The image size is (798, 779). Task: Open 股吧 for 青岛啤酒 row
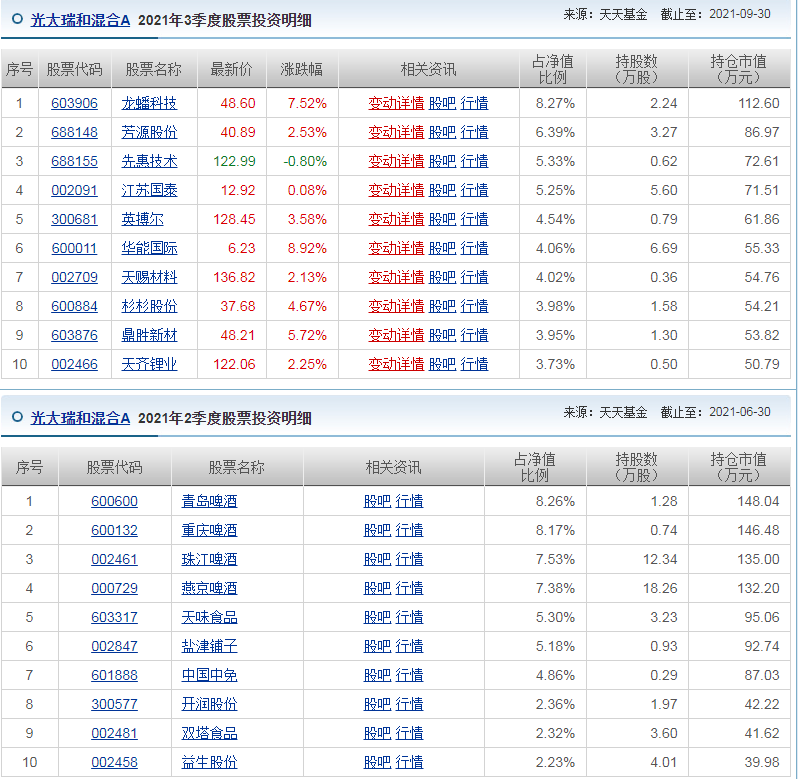coord(377,501)
